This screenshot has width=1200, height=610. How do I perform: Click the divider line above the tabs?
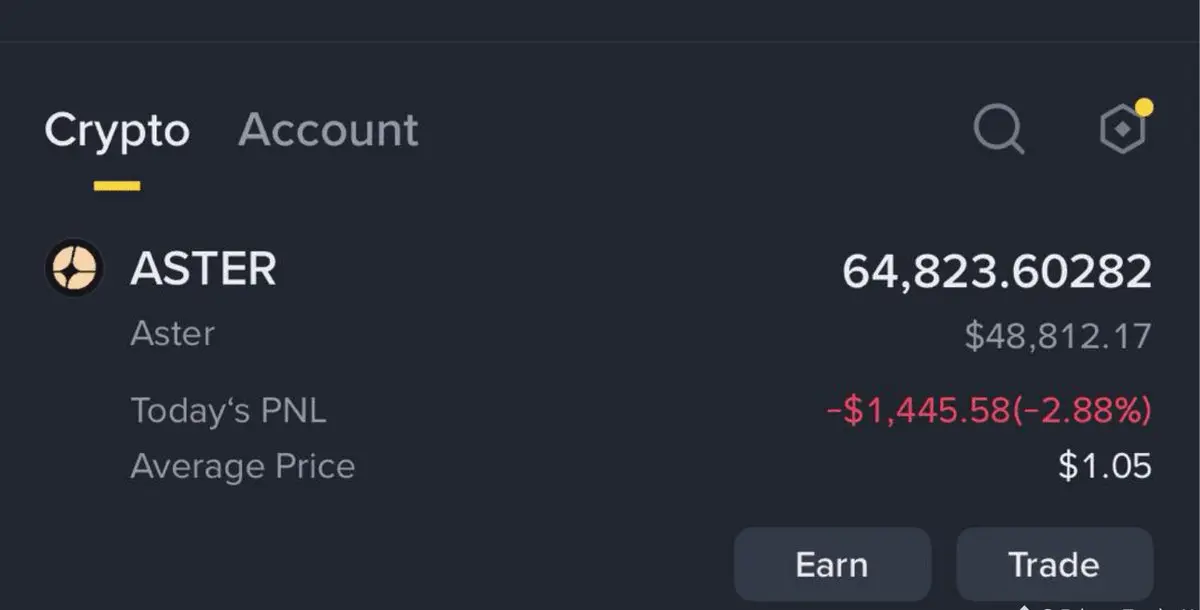click(600, 41)
